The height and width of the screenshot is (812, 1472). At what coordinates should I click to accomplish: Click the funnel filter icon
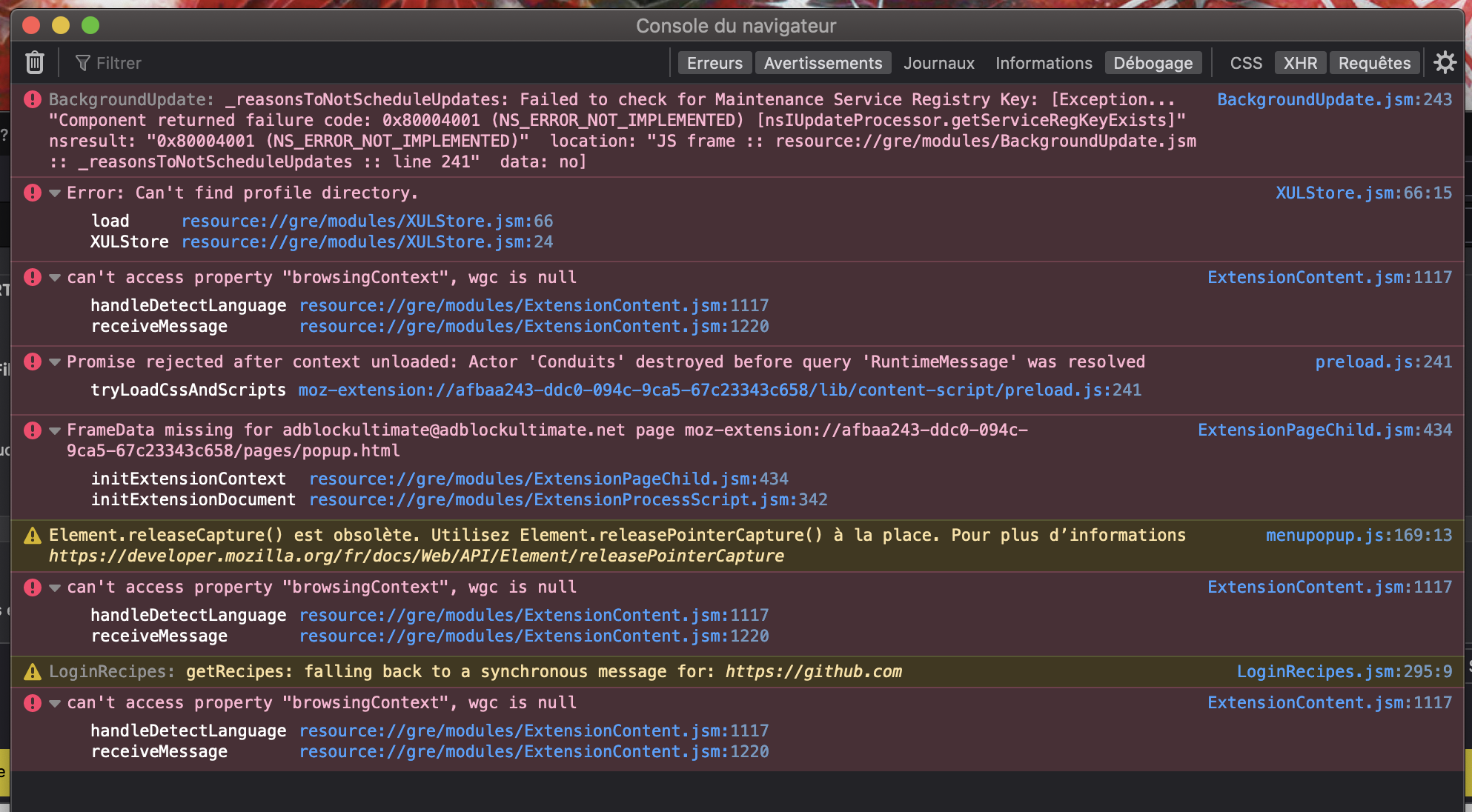[82, 63]
